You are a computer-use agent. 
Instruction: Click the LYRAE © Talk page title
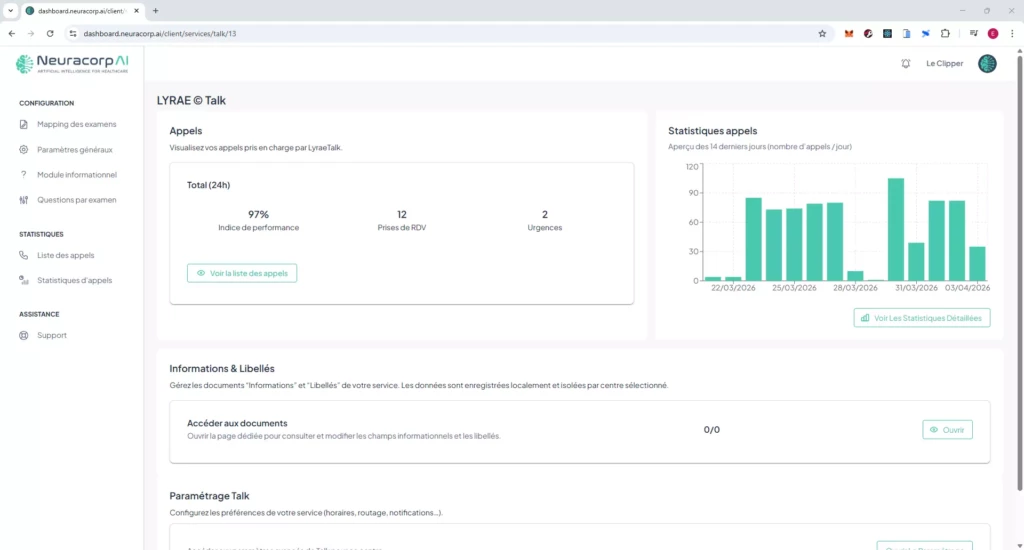click(x=191, y=100)
